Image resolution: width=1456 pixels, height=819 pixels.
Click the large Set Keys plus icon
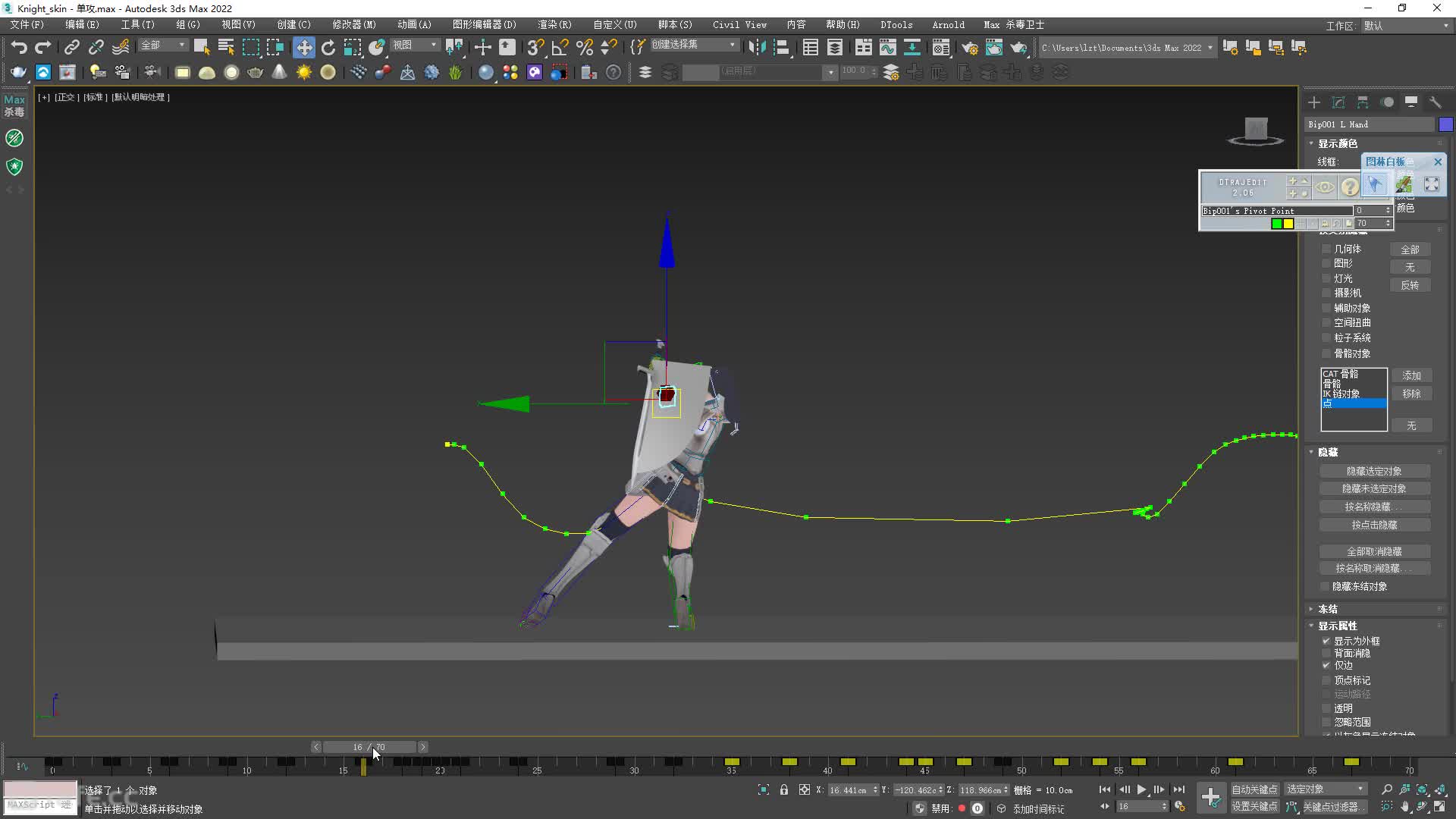[x=1211, y=798]
